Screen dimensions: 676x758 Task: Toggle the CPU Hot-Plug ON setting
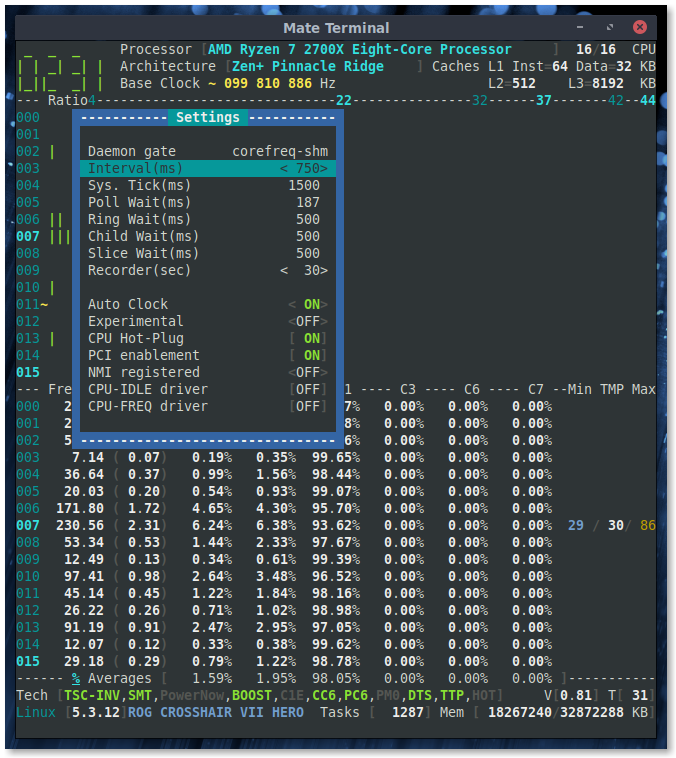(208, 338)
